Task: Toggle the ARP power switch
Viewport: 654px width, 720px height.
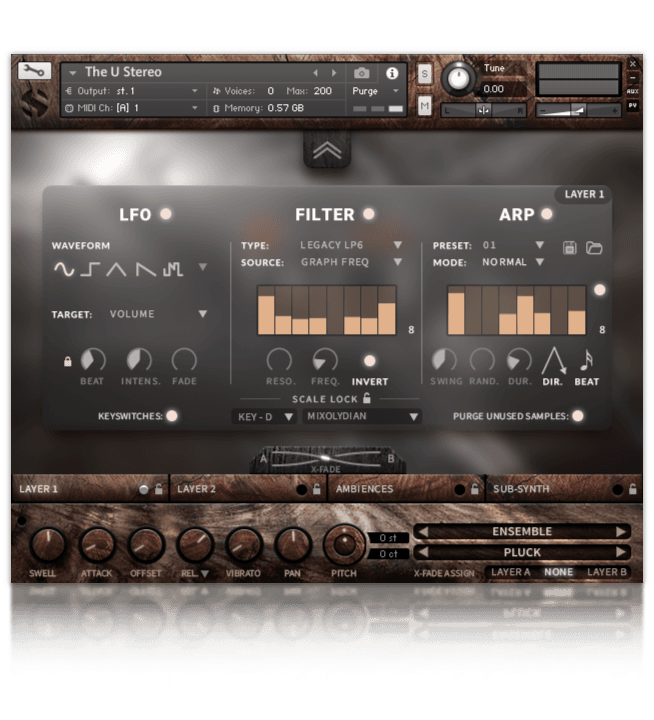Action: [547, 214]
